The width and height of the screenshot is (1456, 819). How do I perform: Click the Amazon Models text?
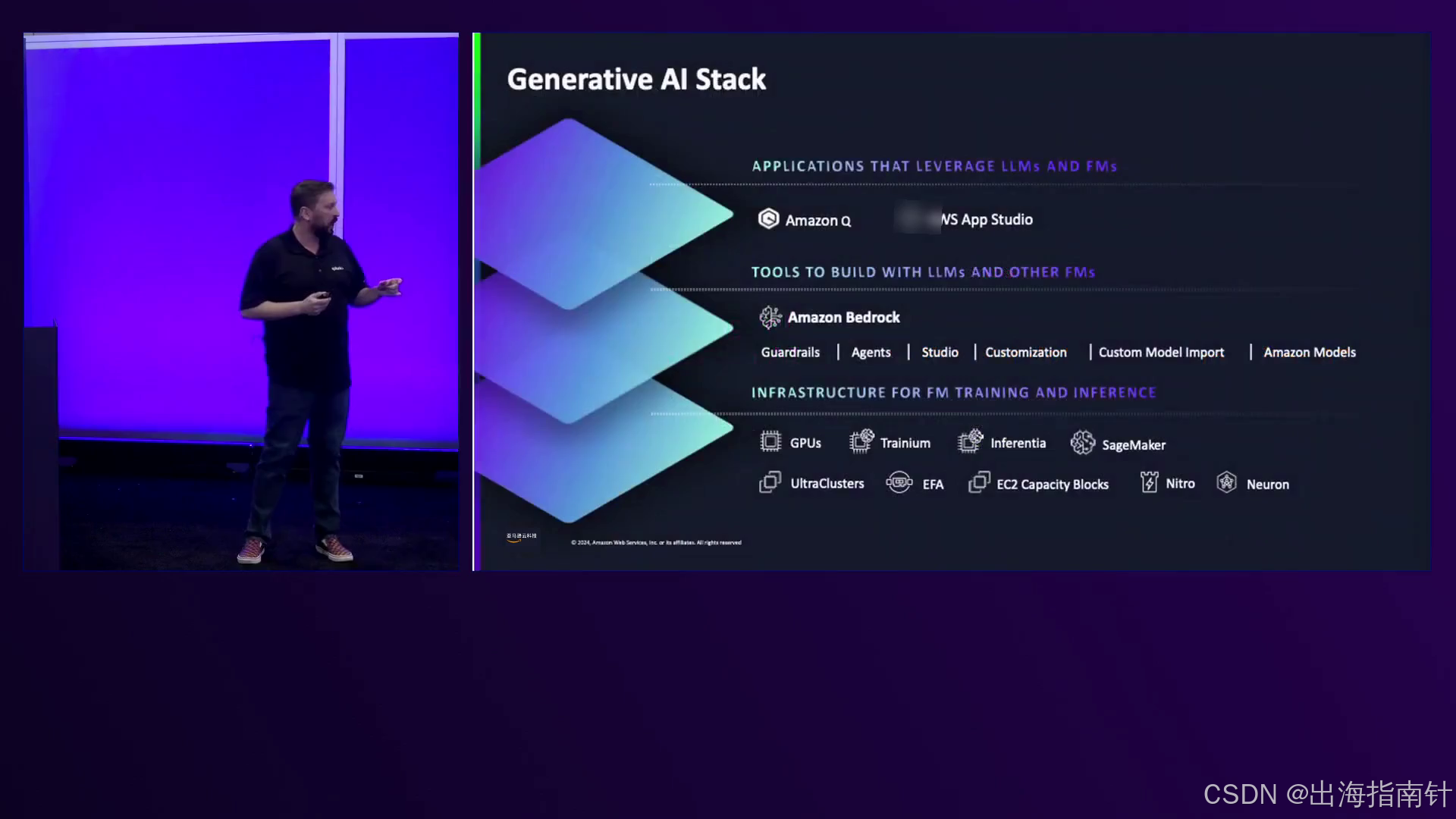tap(1310, 353)
